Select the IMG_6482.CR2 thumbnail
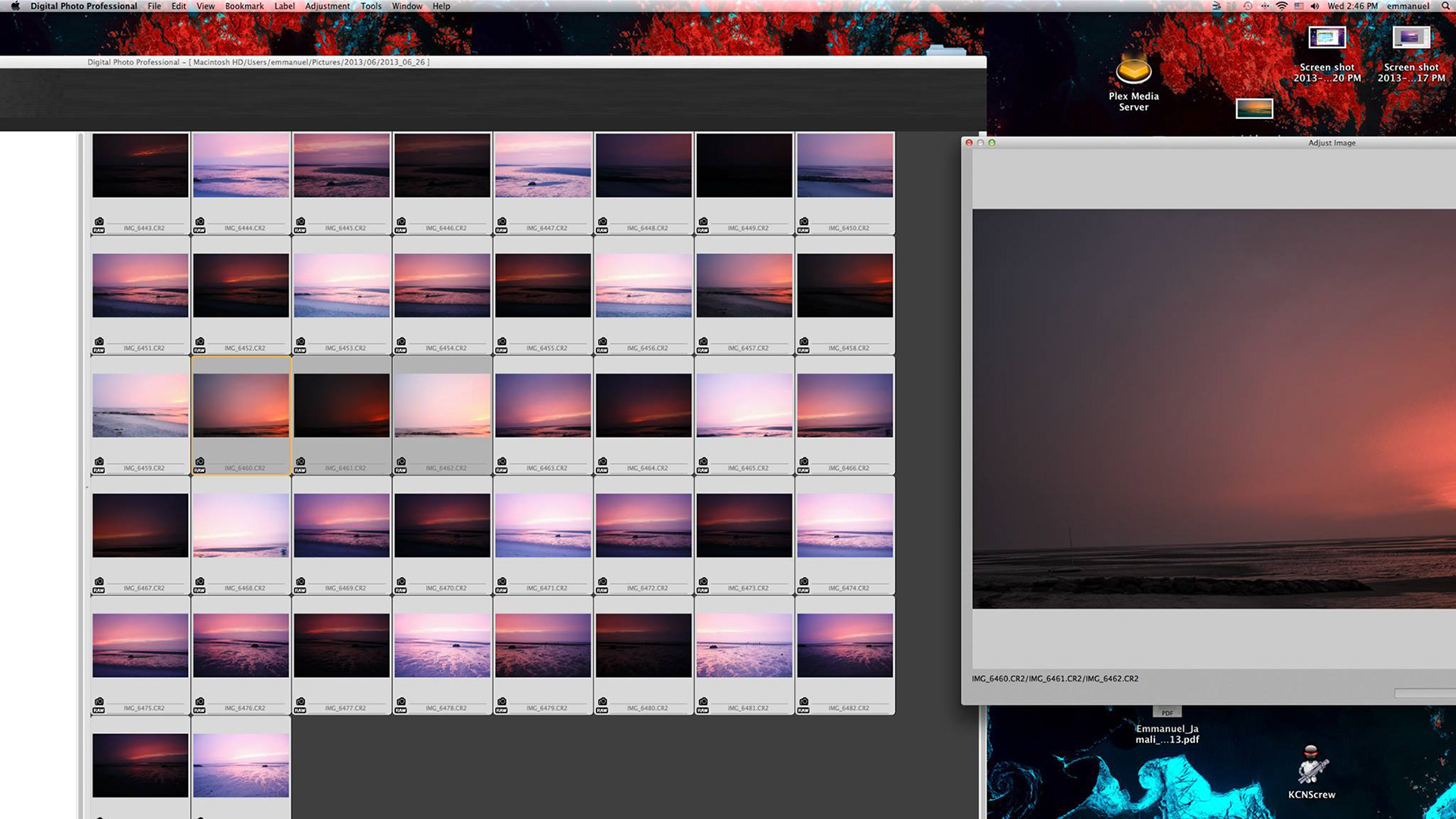Screen dimensions: 1456x819 click(x=844, y=645)
